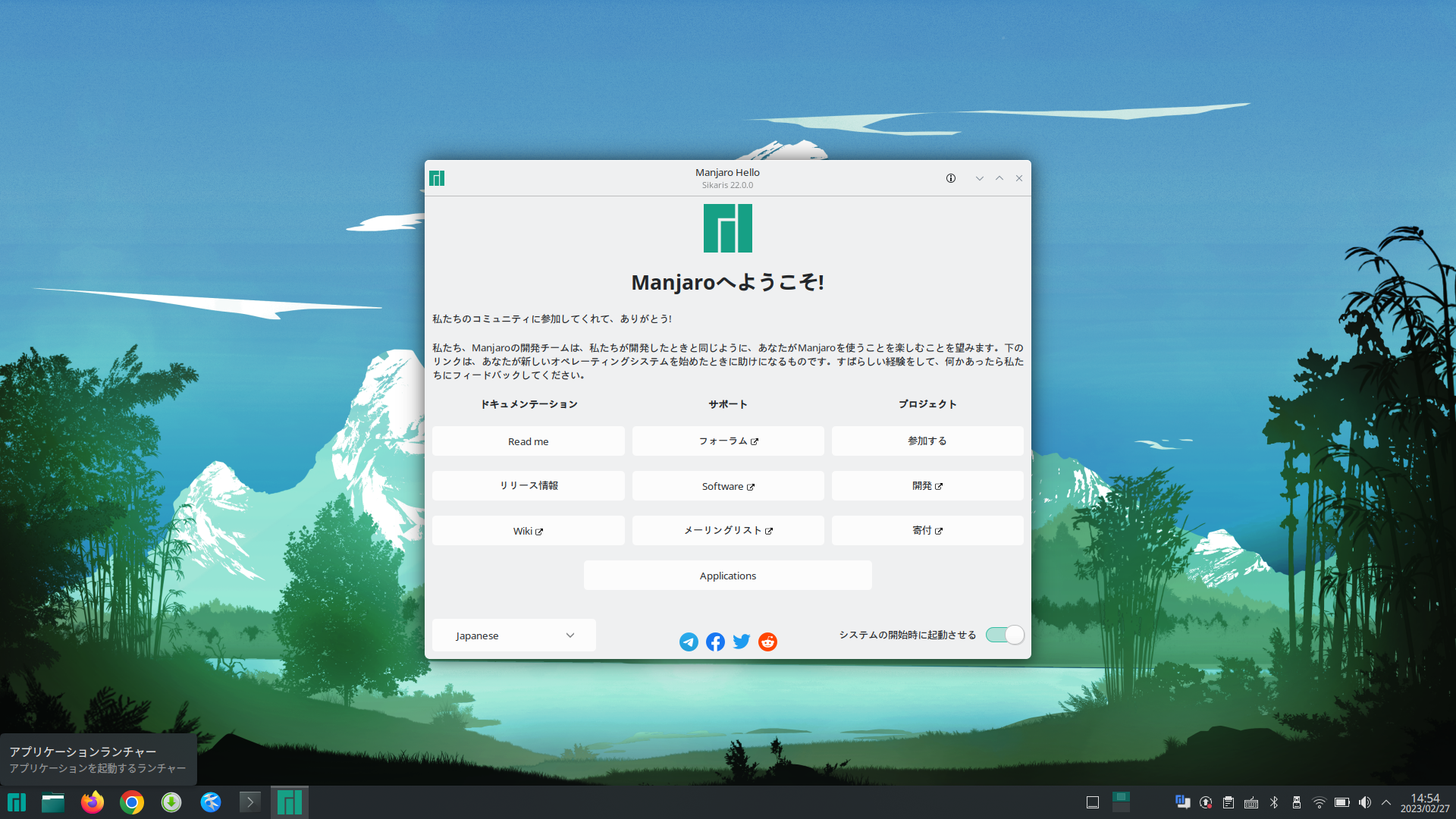Click the info icon in the title bar

[950, 178]
